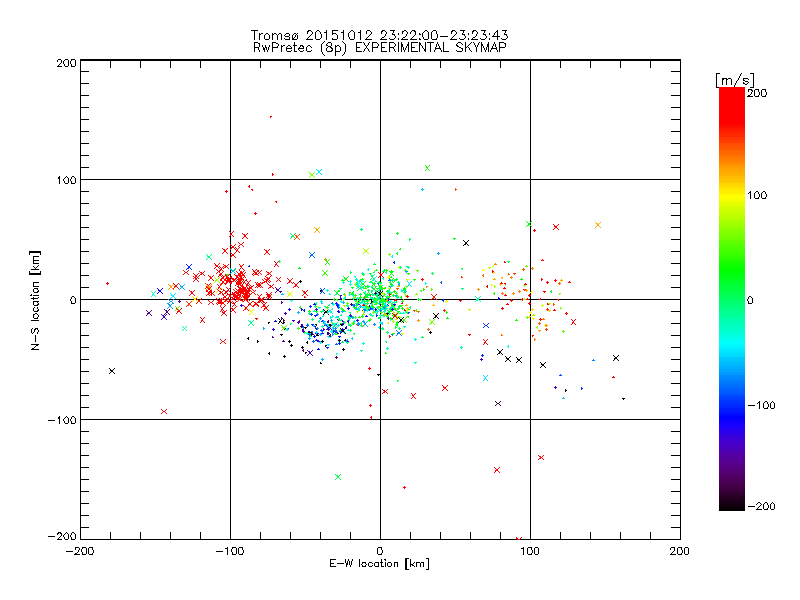The height and width of the screenshot is (600, 800).
Task: Click the "E-W location [km]" axis label
Action: [379, 563]
